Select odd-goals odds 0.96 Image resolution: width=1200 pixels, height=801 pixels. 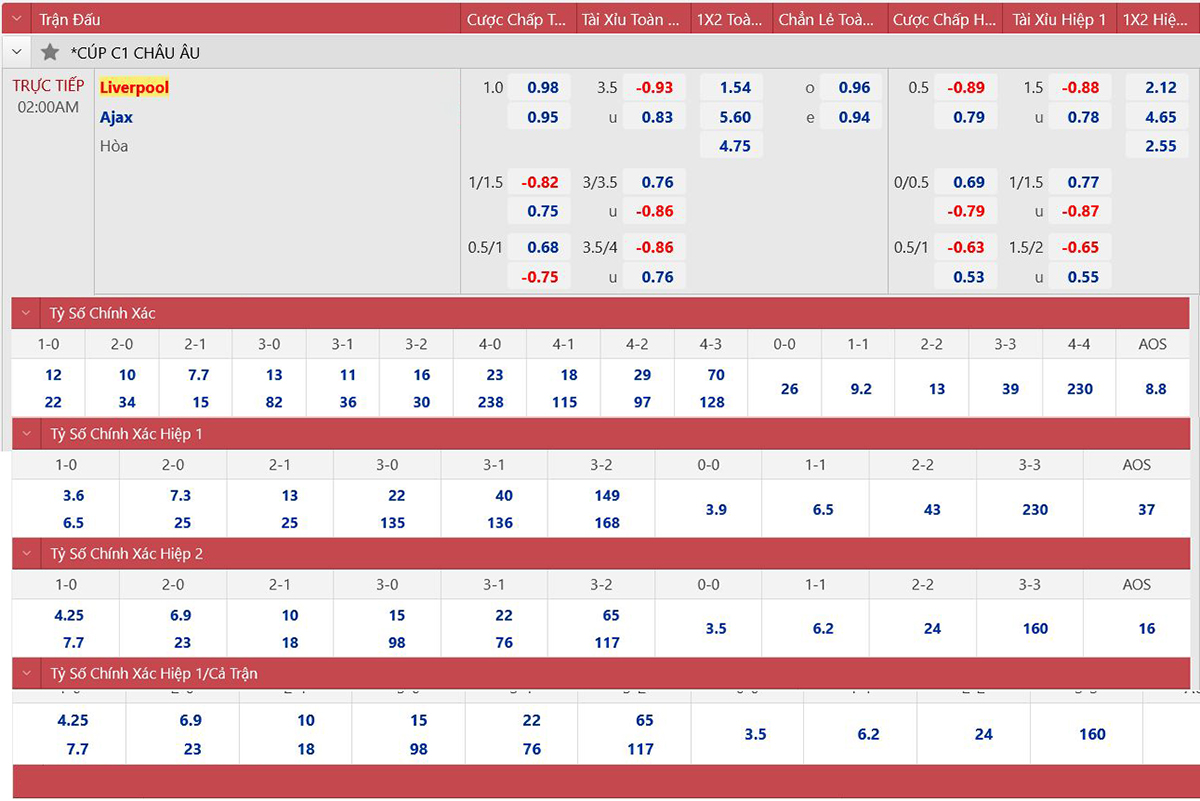tap(854, 88)
